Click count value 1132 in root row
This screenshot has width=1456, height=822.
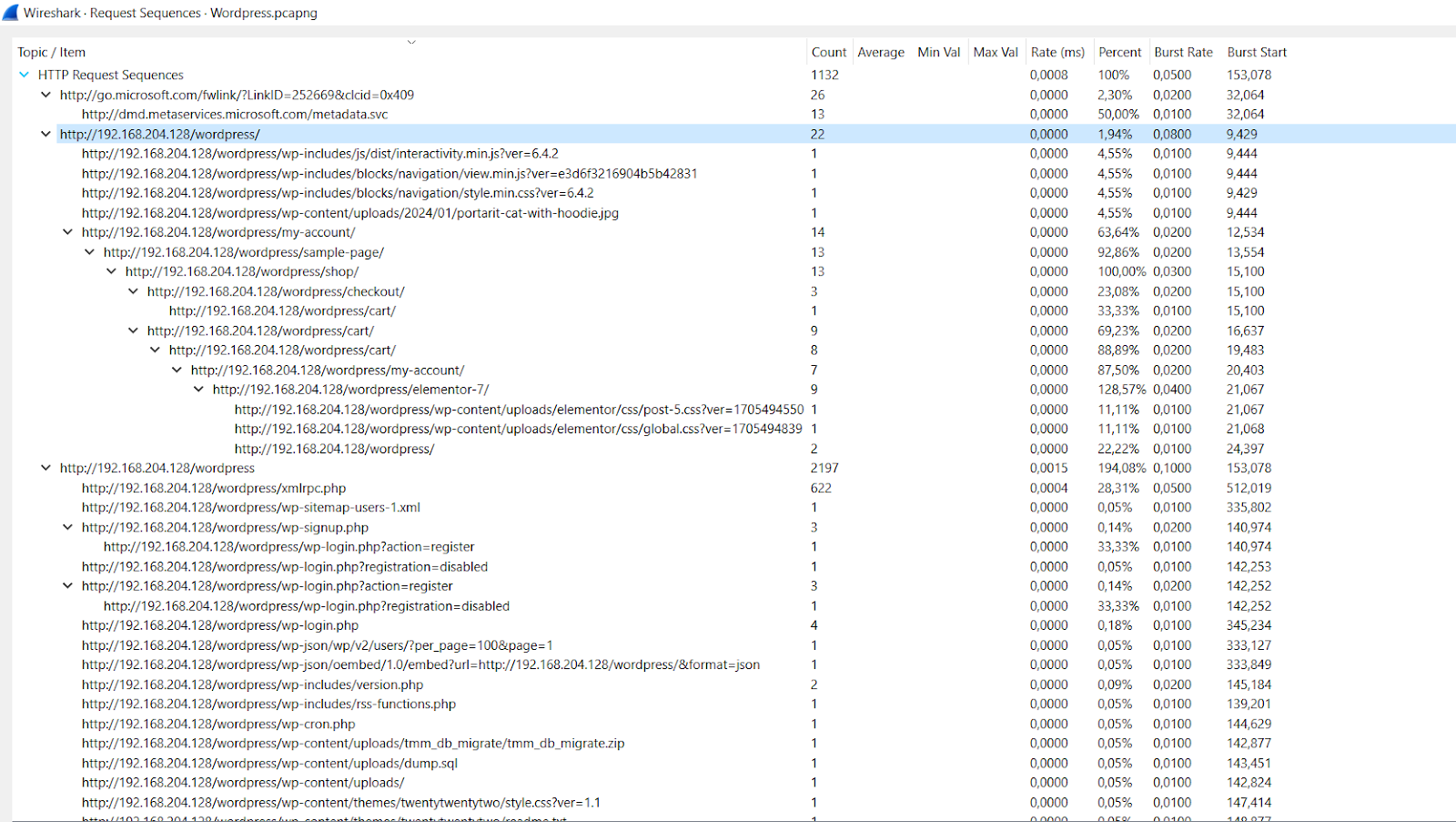[825, 75]
